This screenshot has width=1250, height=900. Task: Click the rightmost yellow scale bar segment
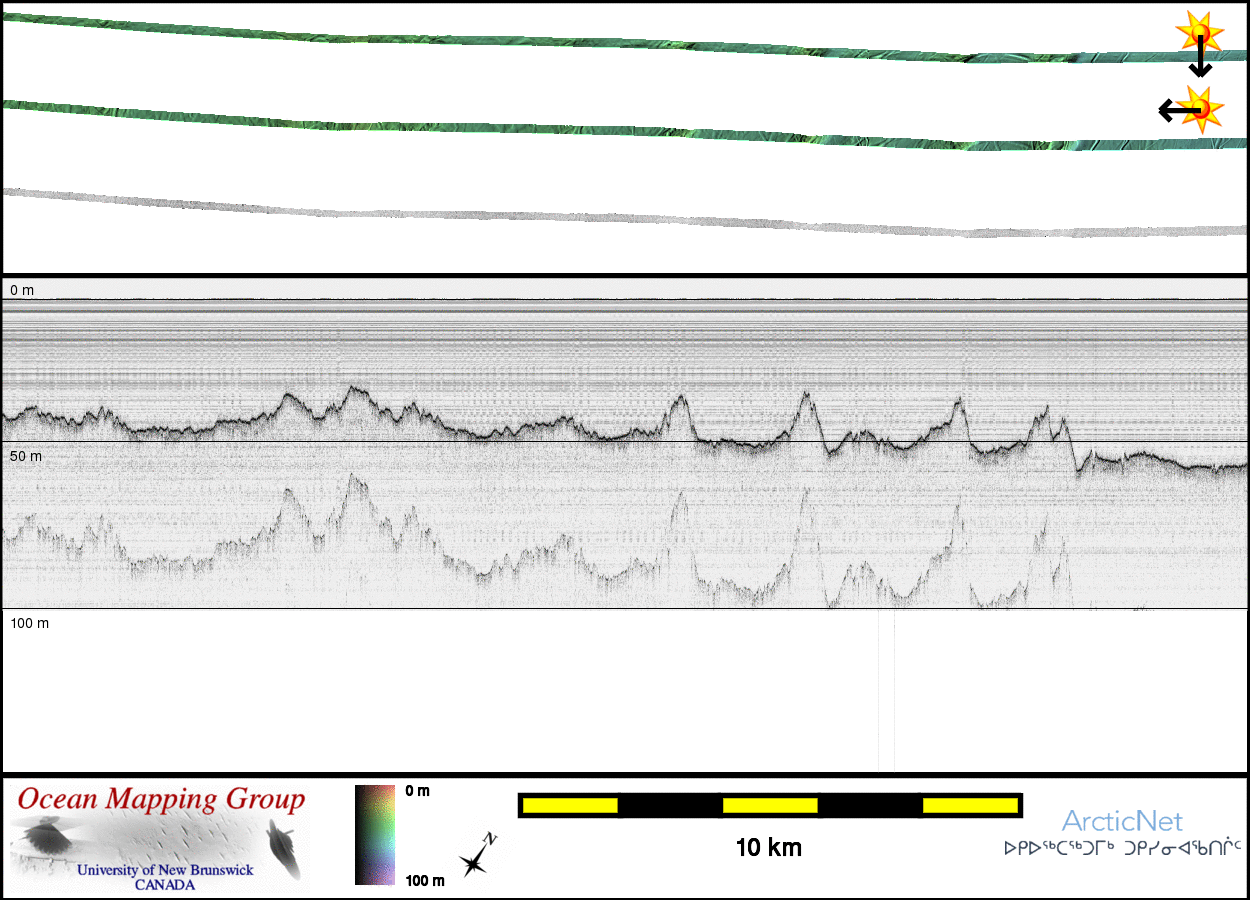pyautogui.click(x=969, y=805)
